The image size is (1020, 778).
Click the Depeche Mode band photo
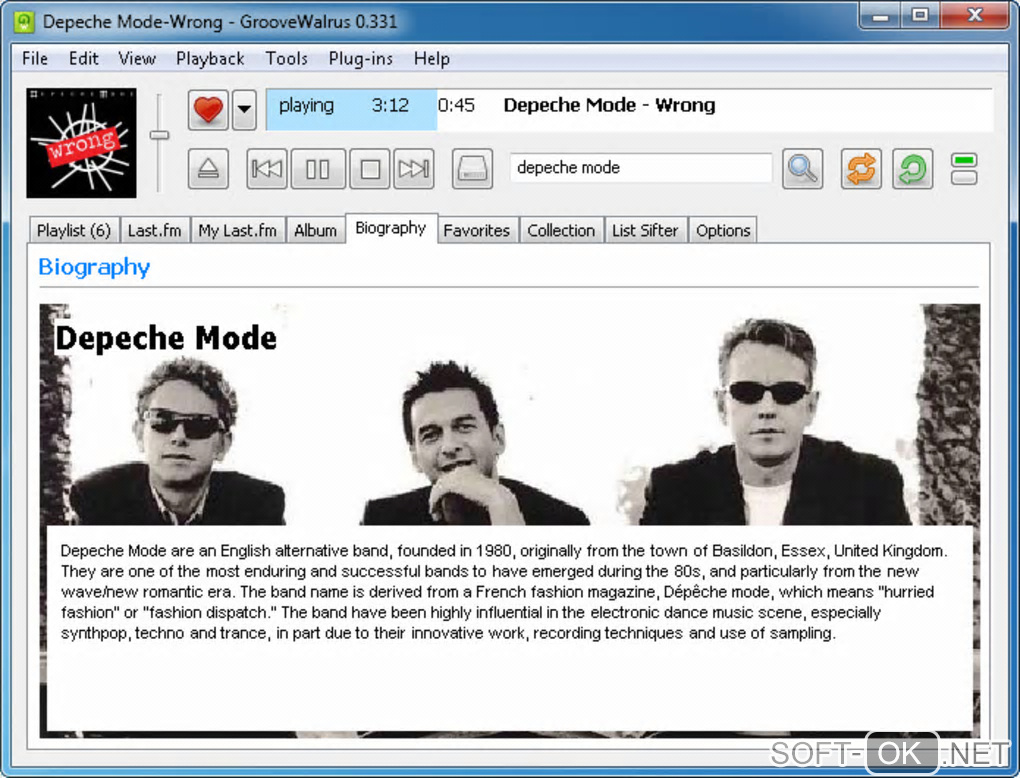[509, 416]
